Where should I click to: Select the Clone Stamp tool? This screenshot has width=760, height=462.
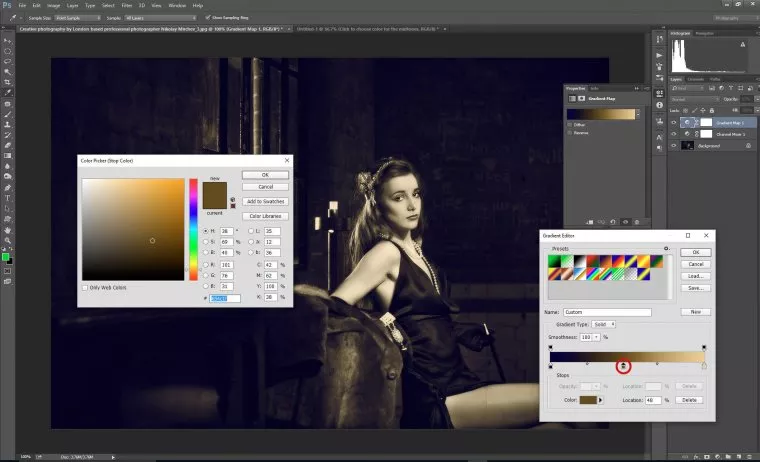point(7,125)
